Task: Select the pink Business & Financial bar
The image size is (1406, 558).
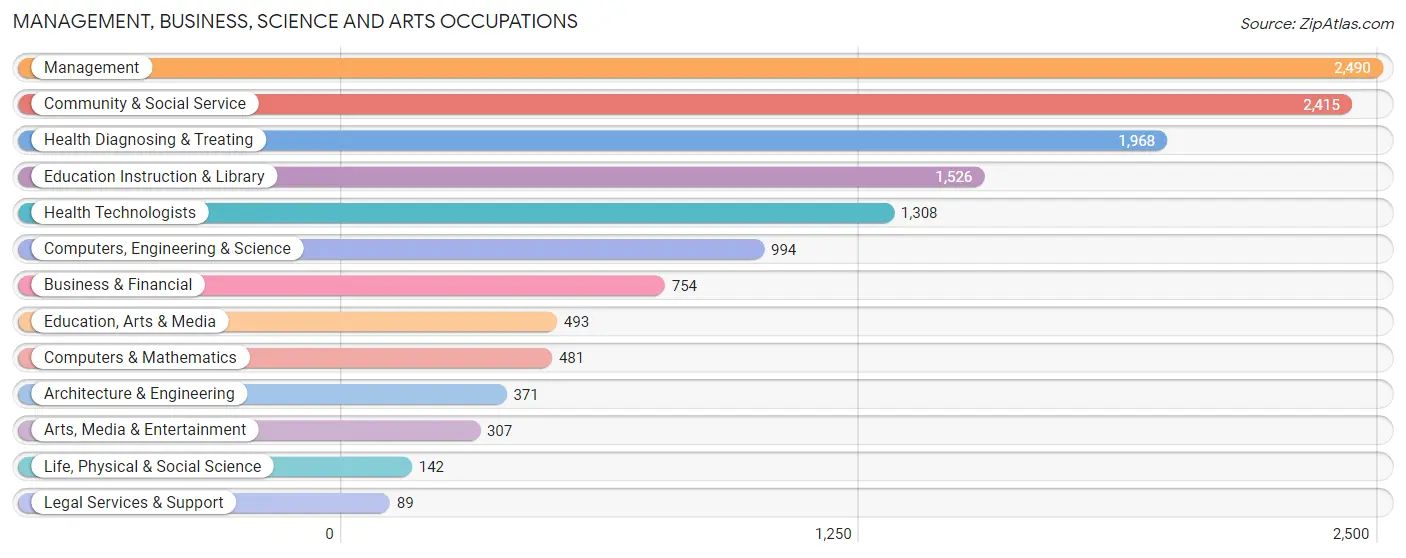Action: [x=341, y=285]
